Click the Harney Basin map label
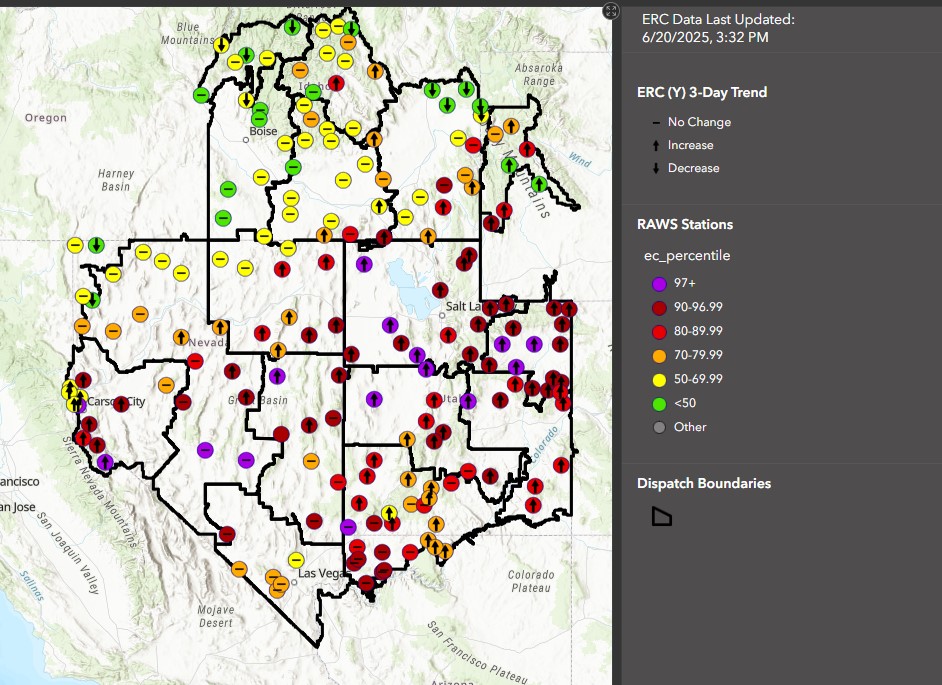This screenshot has width=942, height=685. coord(116,180)
